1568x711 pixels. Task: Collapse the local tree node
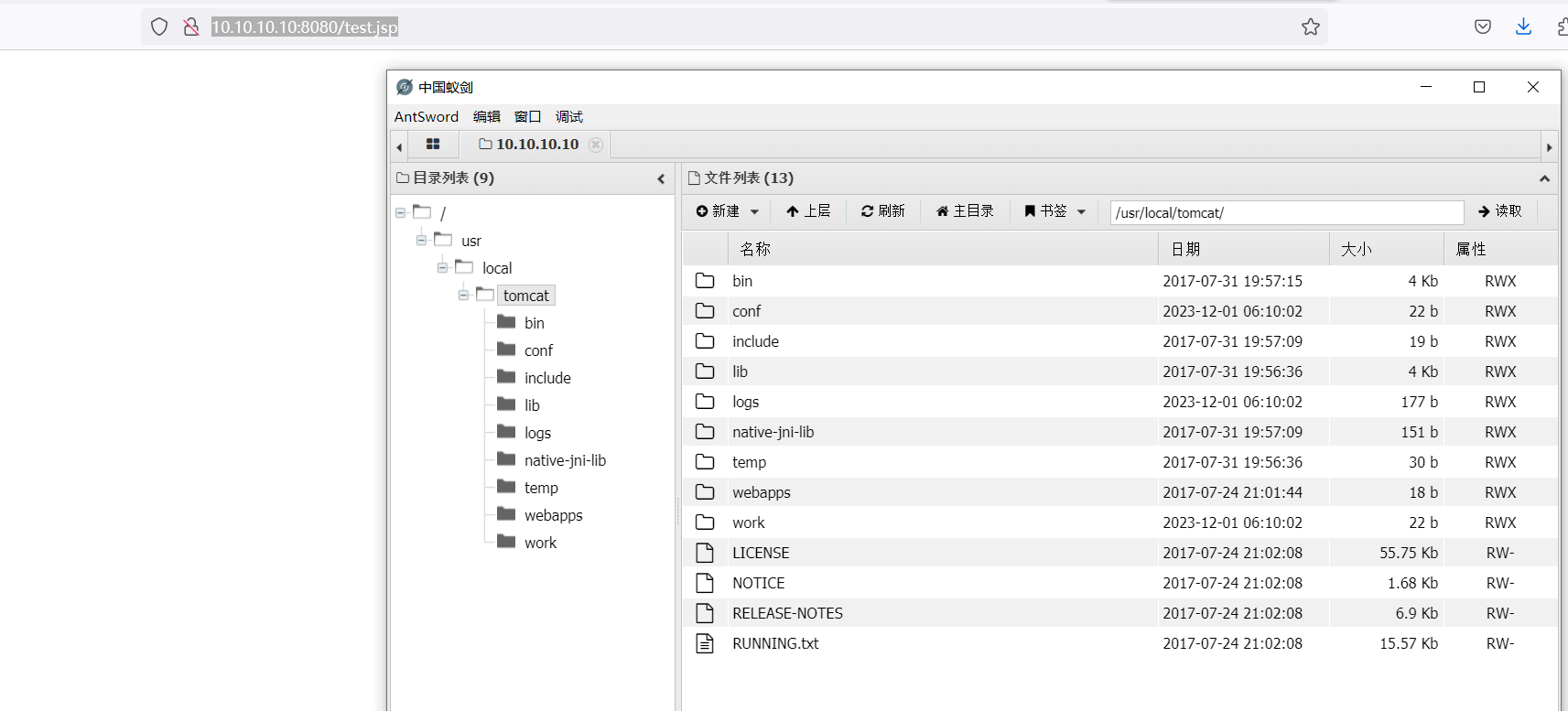(442, 267)
